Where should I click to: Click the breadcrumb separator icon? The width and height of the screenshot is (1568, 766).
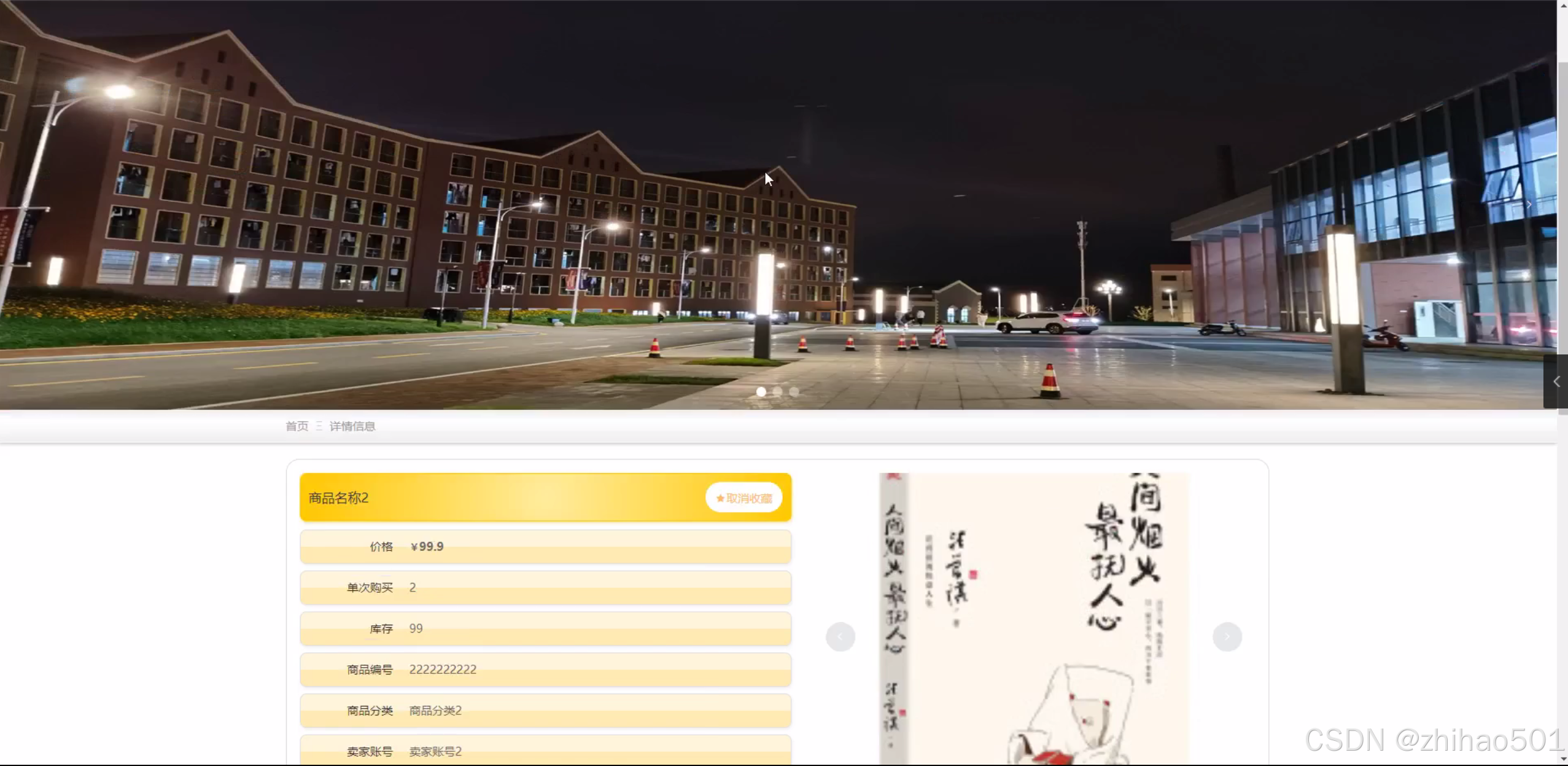point(319,426)
